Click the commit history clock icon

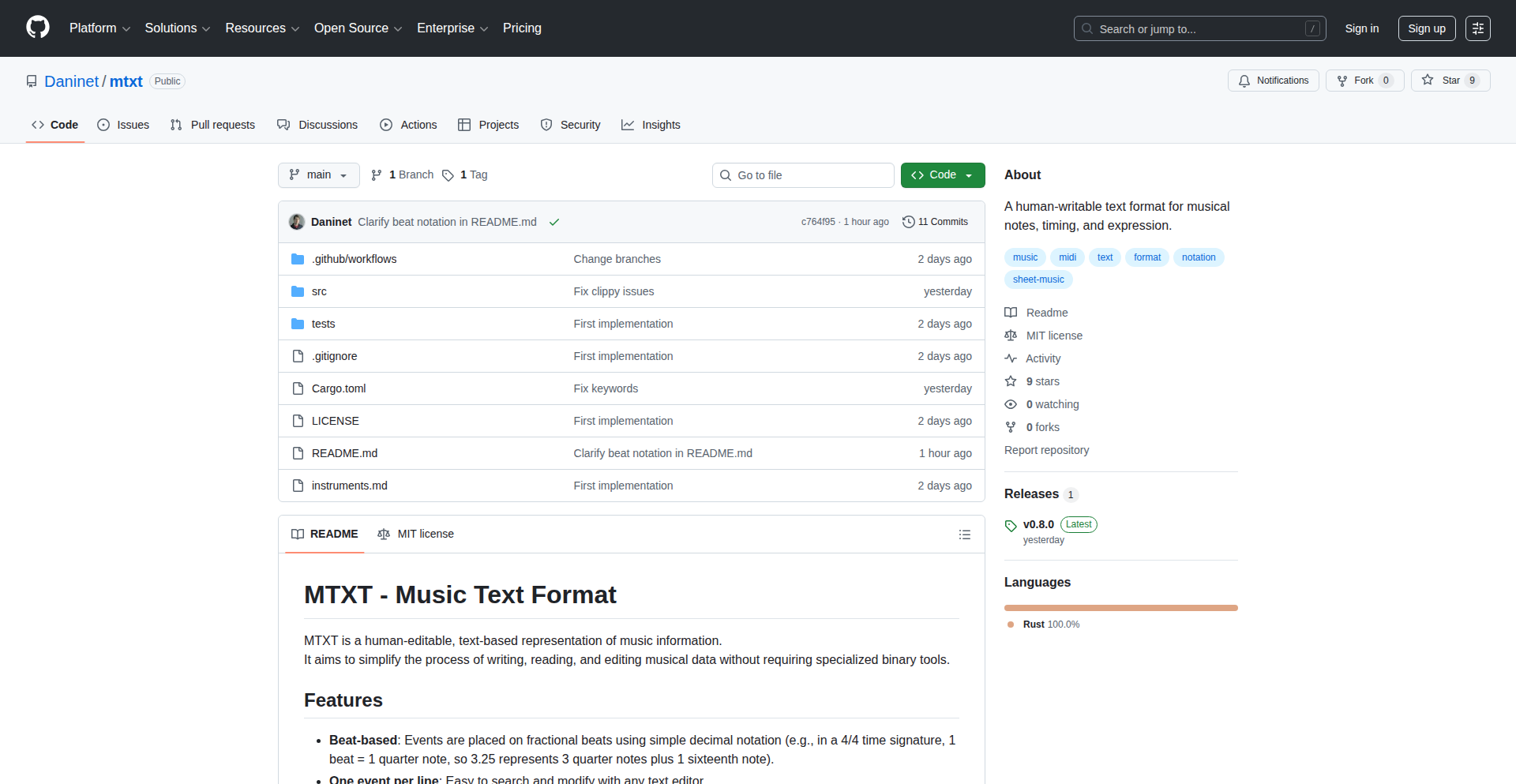tap(908, 222)
